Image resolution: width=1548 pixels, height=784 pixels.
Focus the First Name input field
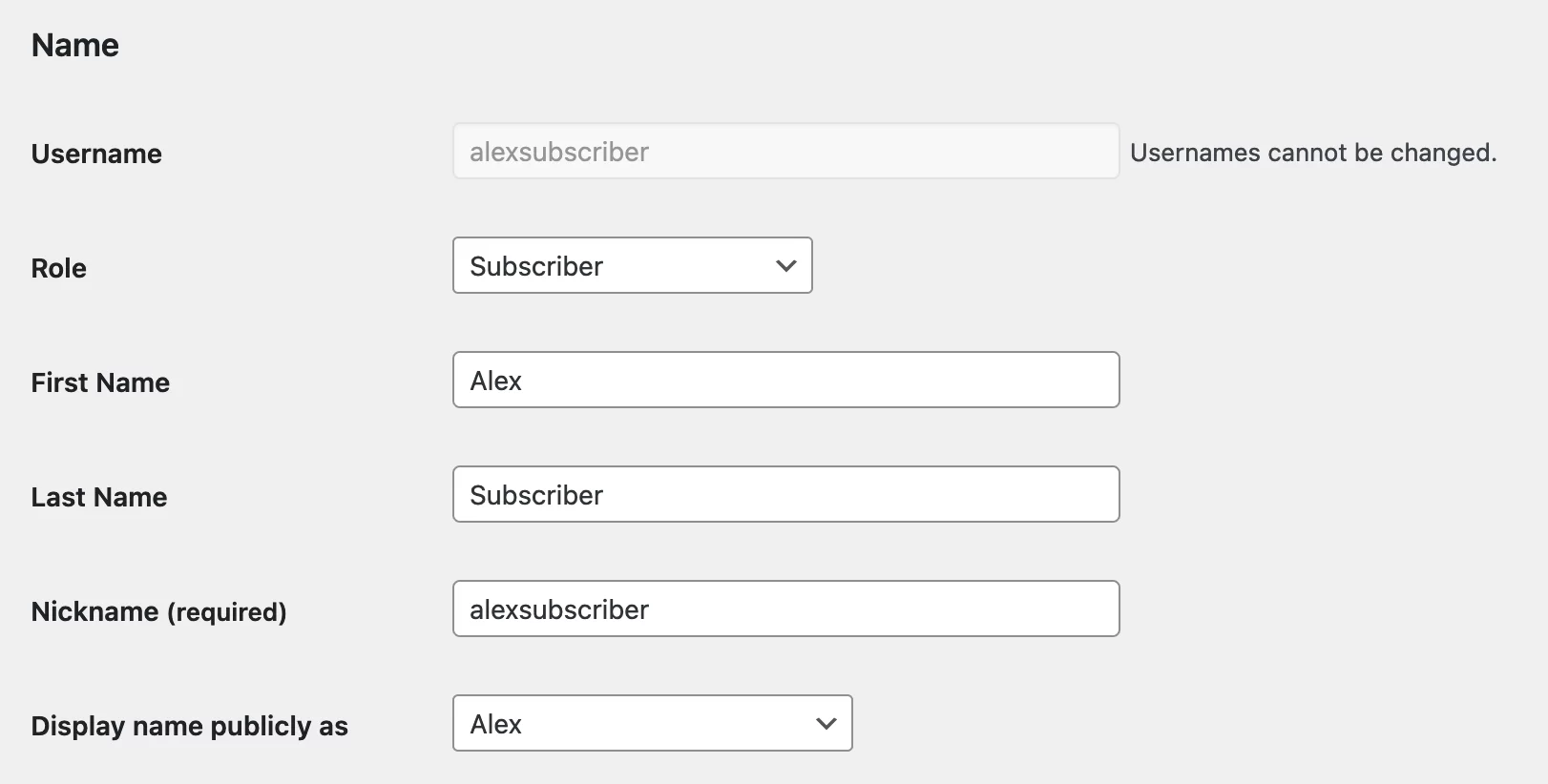click(x=786, y=380)
